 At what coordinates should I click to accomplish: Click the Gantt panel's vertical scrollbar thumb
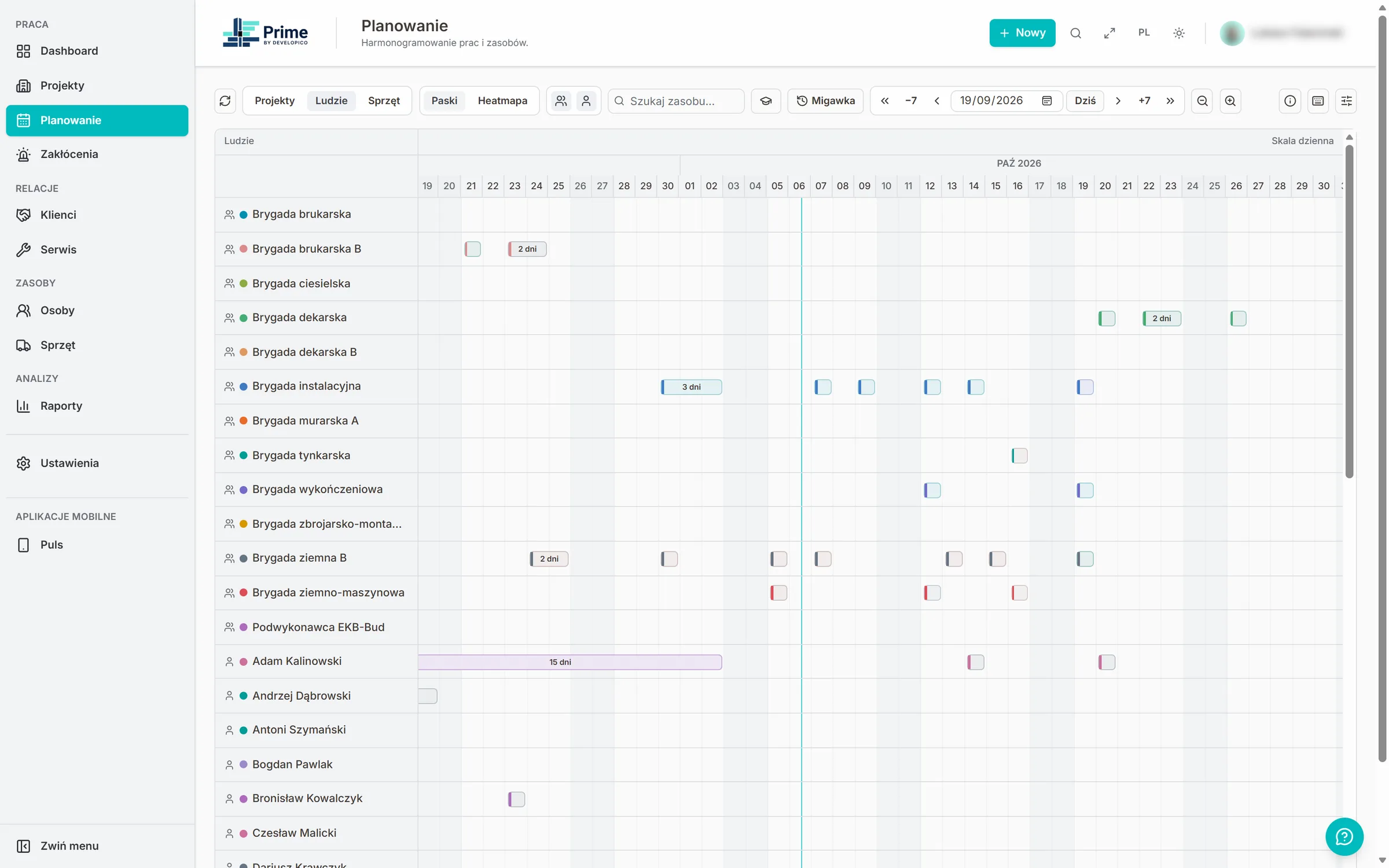pyautogui.click(x=1349, y=311)
